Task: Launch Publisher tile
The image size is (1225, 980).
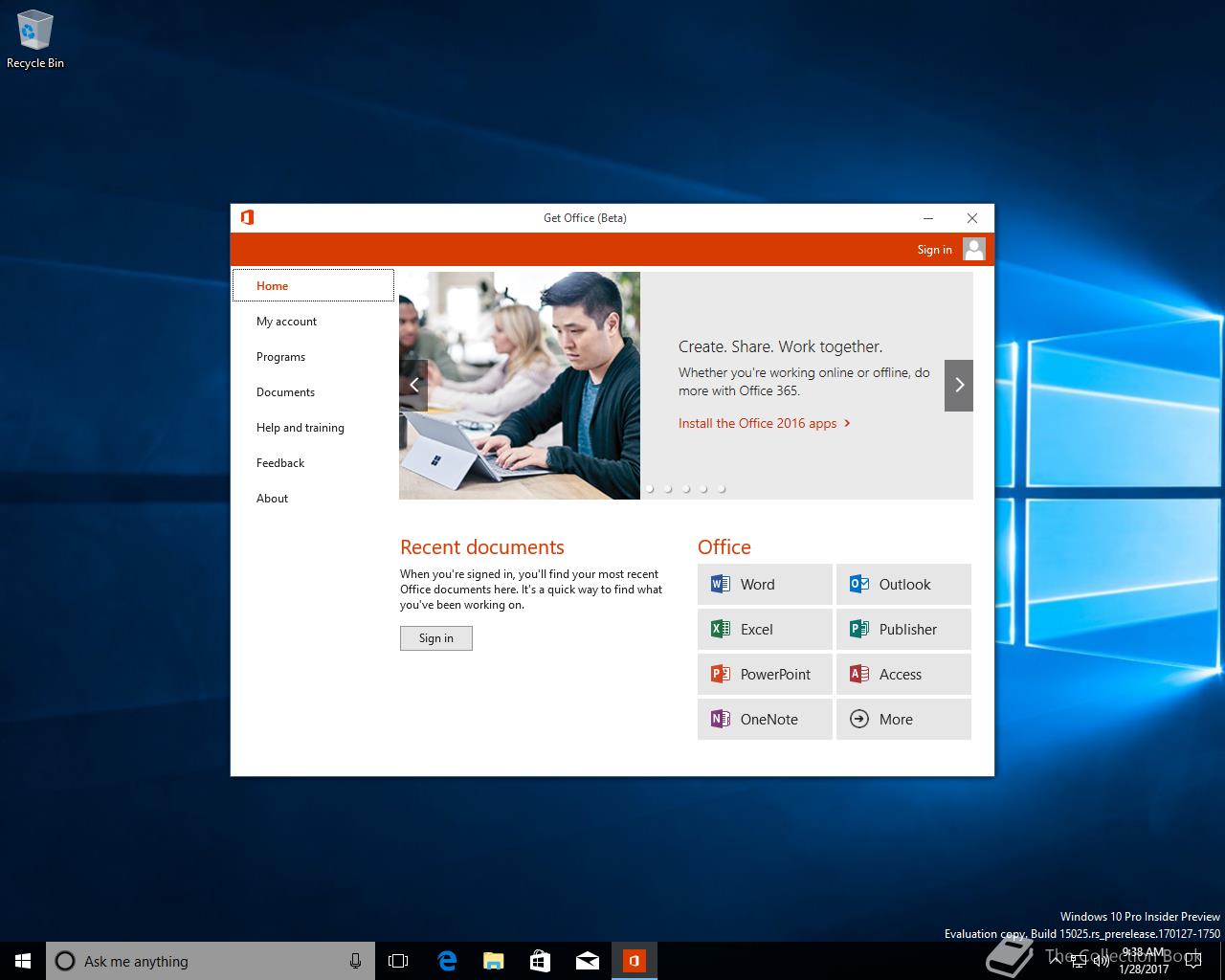Action: 903,629
